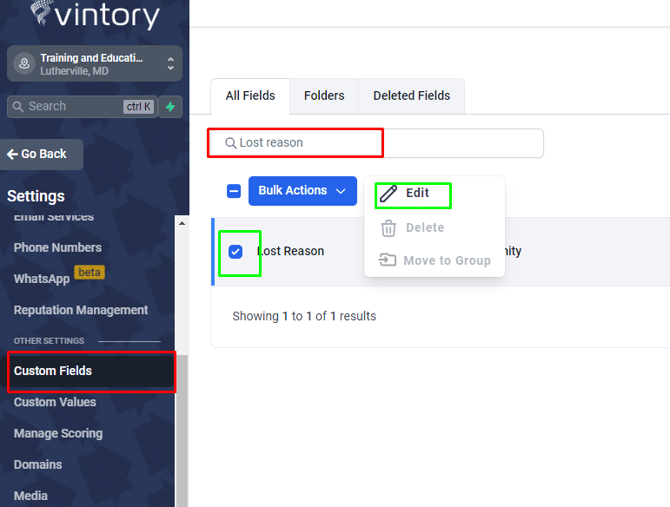Image resolution: width=670 pixels, height=507 pixels.
Task: Switch to the Folders tab
Action: pos(324,96)
